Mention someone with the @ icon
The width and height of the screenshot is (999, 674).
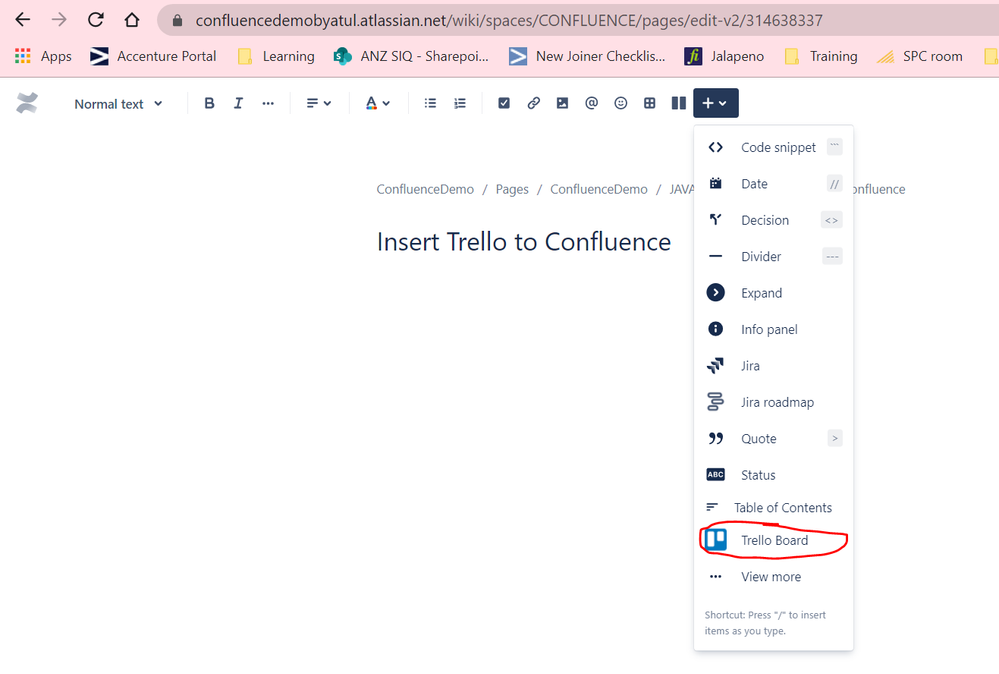pyautogui.click(x=592, y=103)
